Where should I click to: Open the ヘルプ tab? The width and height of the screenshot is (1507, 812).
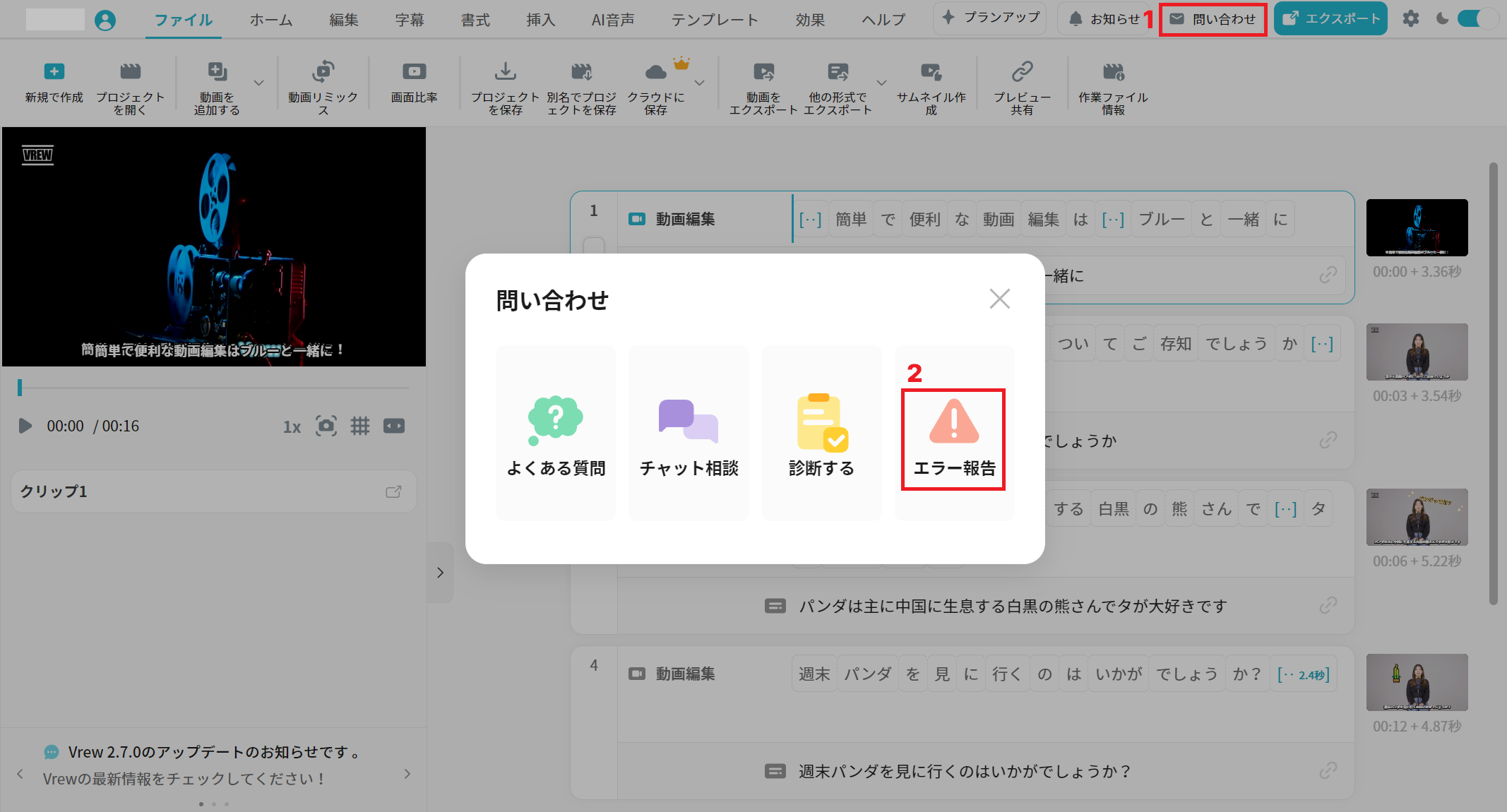click(883, 20)
